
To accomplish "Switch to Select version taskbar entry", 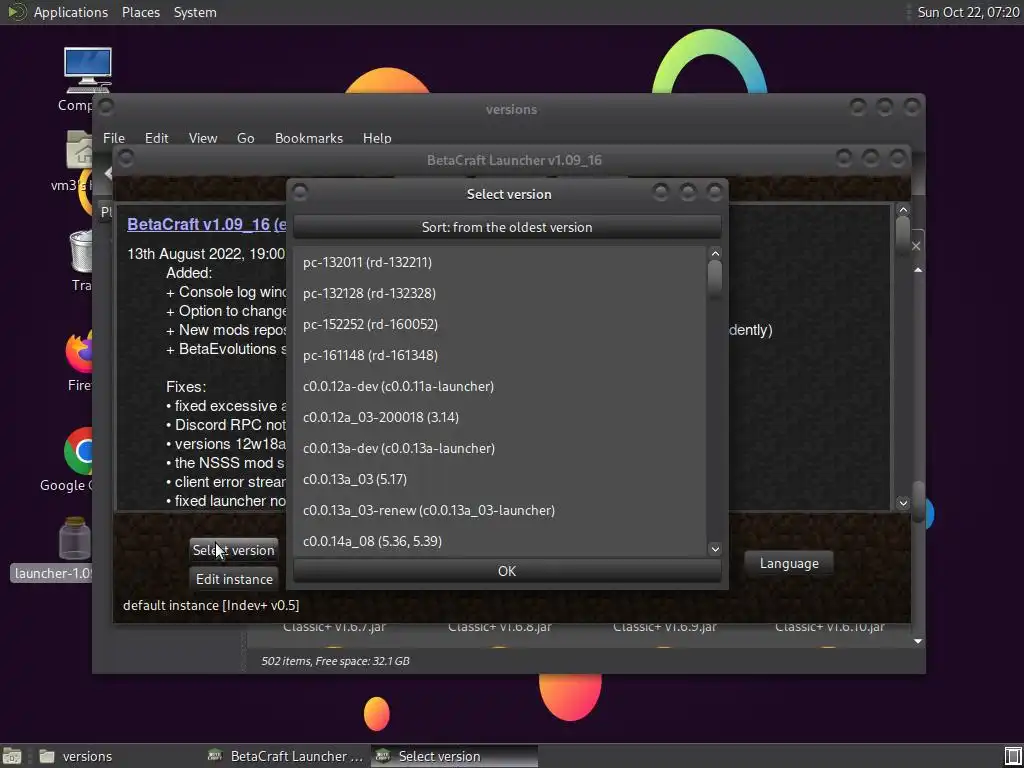I will [x=454, y=756].
